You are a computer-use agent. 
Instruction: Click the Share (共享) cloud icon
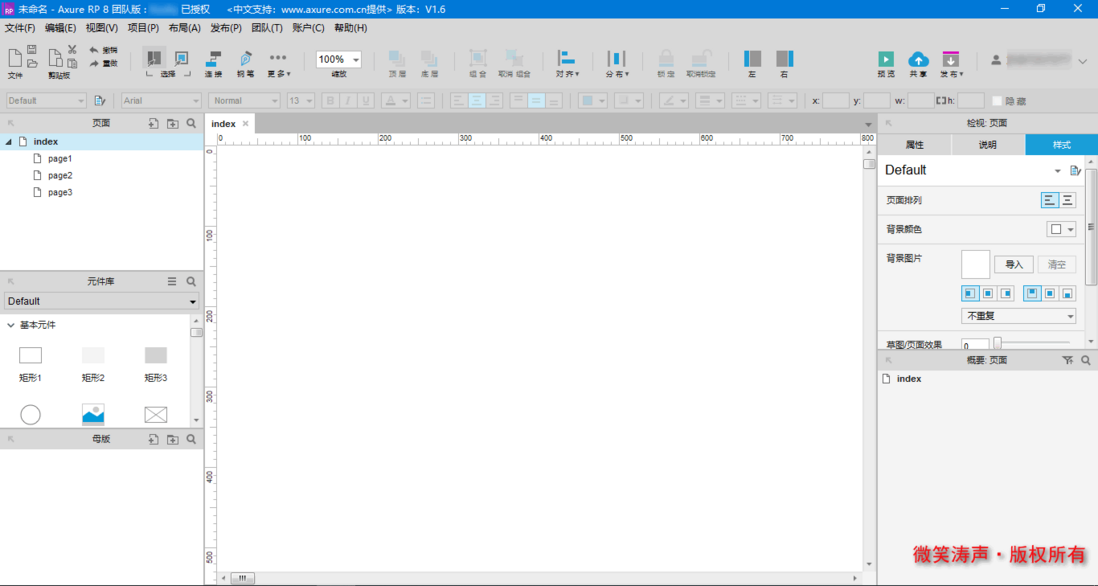click(918, 60)
